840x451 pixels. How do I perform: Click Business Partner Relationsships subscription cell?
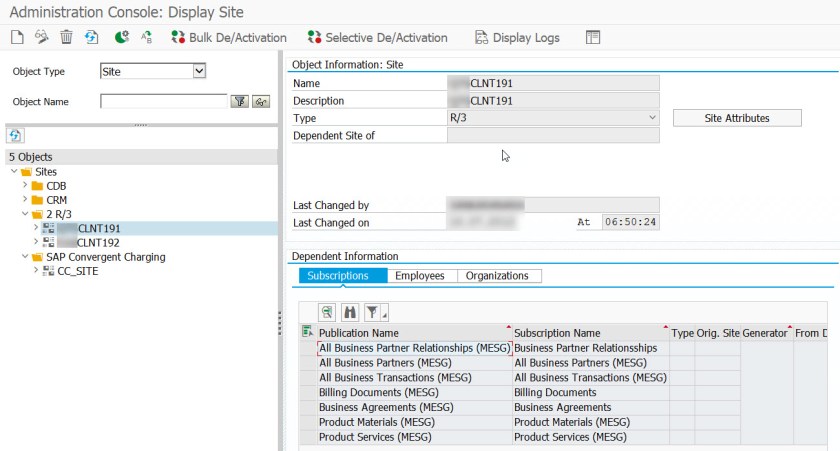click(590, 348)
